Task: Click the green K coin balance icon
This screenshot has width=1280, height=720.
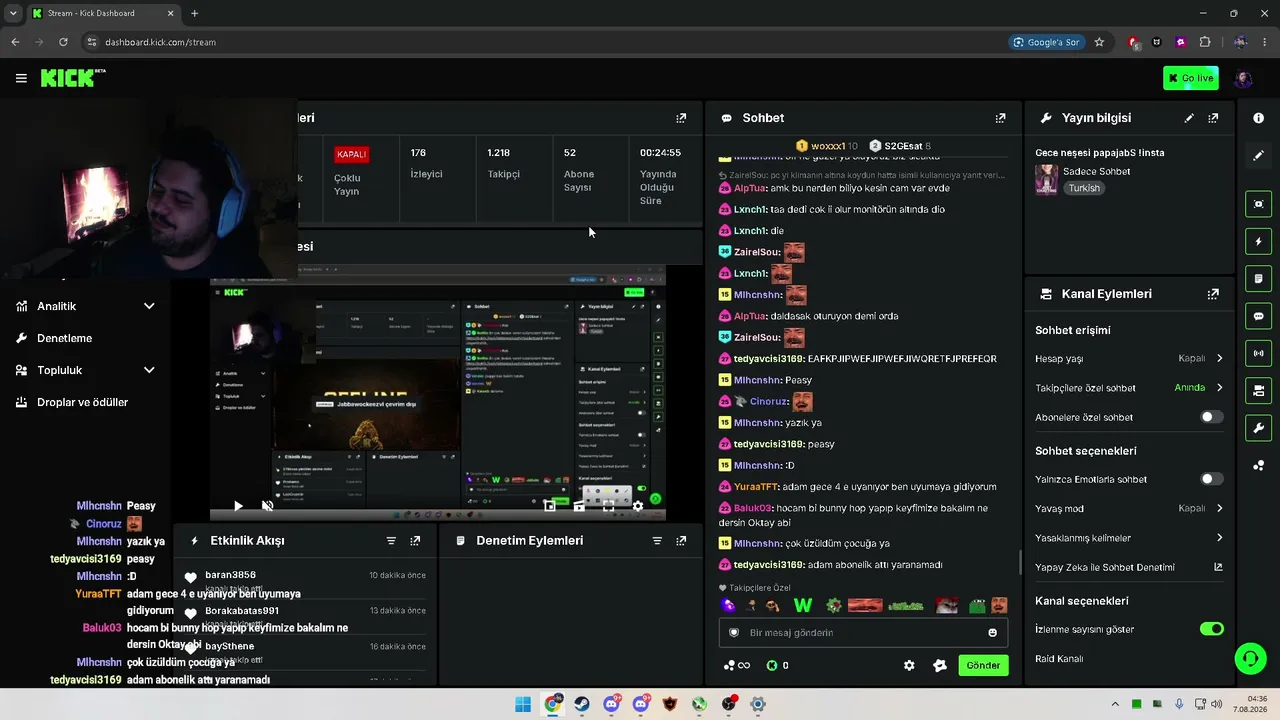Action: [772, 665]
